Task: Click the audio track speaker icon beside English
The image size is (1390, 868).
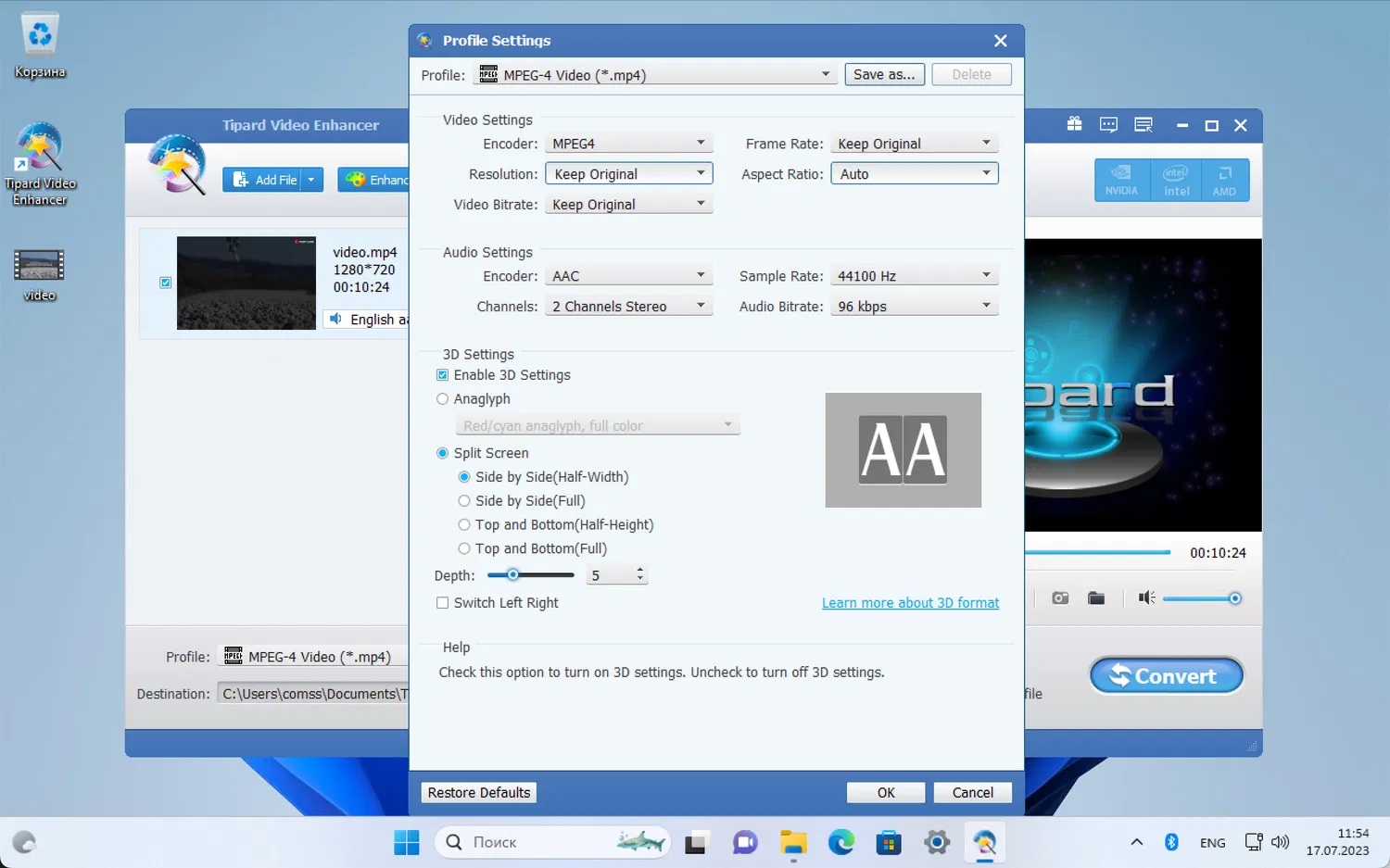Action: 335,319
